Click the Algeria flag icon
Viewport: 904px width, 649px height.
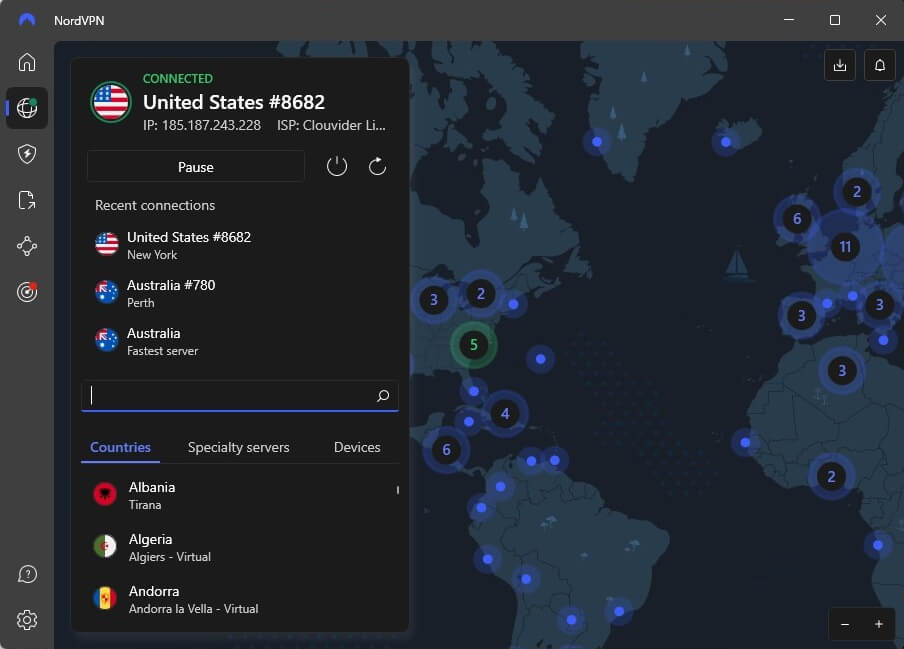click(x=105, y=546)
